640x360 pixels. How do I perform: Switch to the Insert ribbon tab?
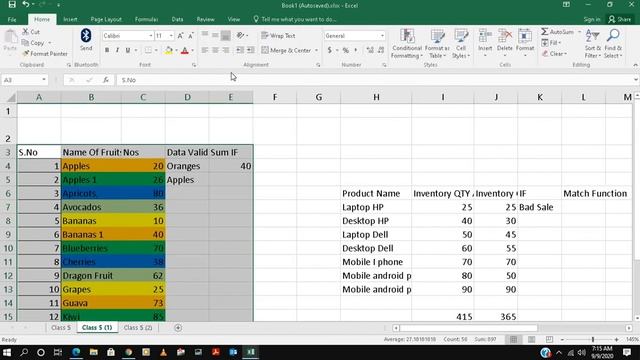(x=70, y=19)
